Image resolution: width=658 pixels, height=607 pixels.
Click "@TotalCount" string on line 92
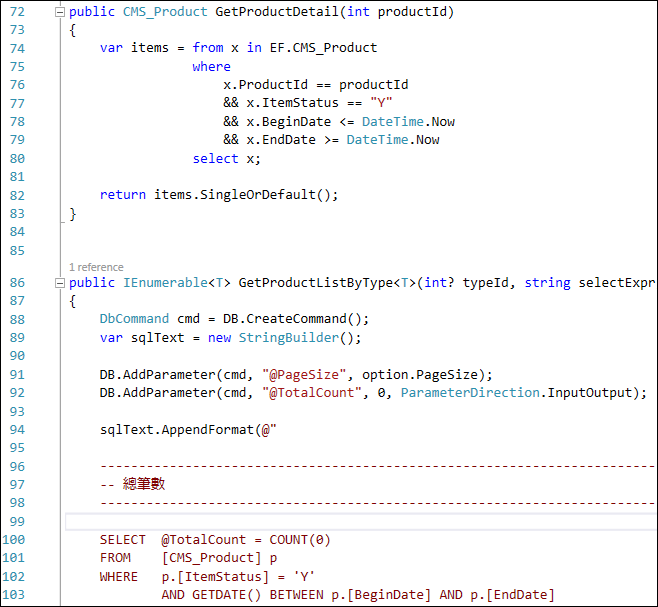[312, 393]
